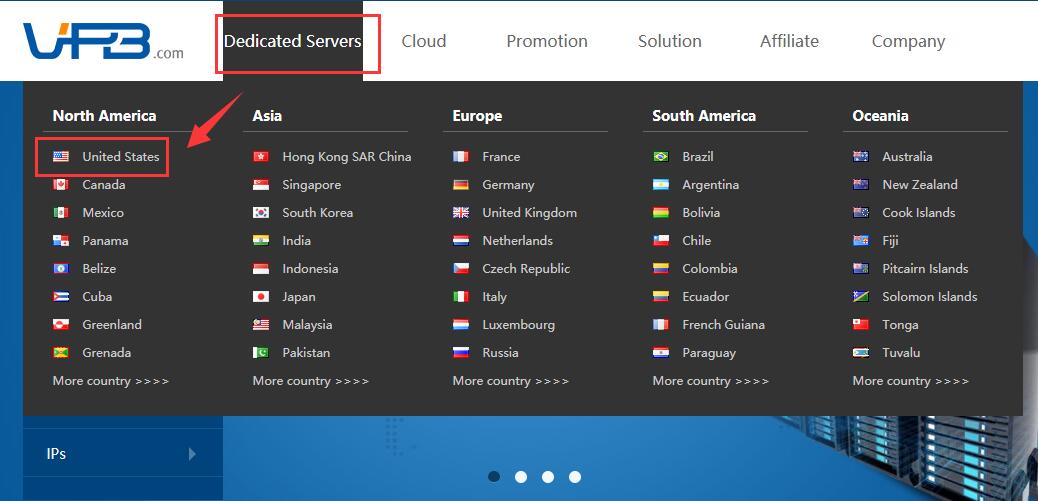This screenshot has height=501, width=1038.
Task: Choose Fiji from Oceania list
Action: pyautogui.click(x=890, y=241)
